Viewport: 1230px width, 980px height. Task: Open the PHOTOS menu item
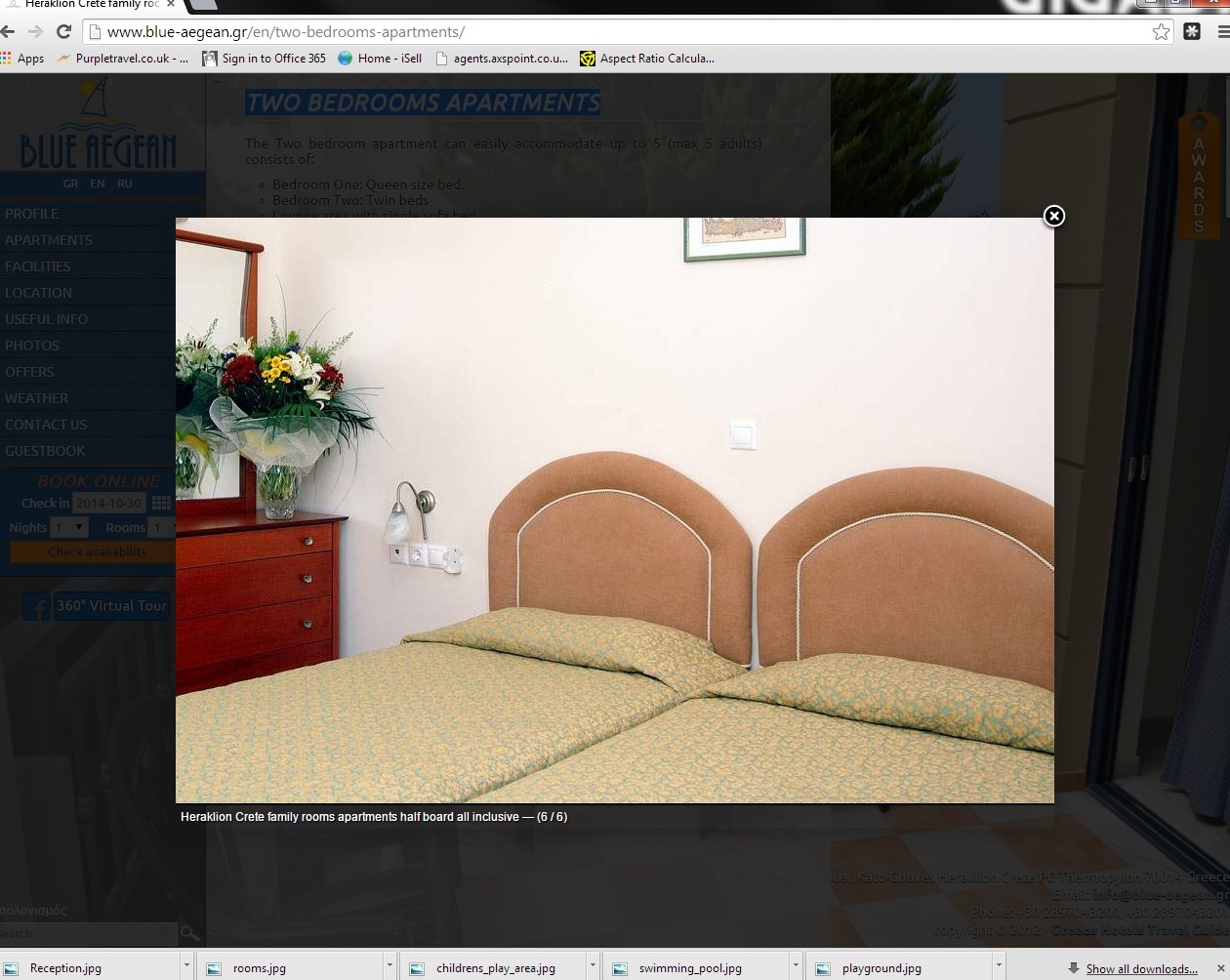(x=32, y=346)
